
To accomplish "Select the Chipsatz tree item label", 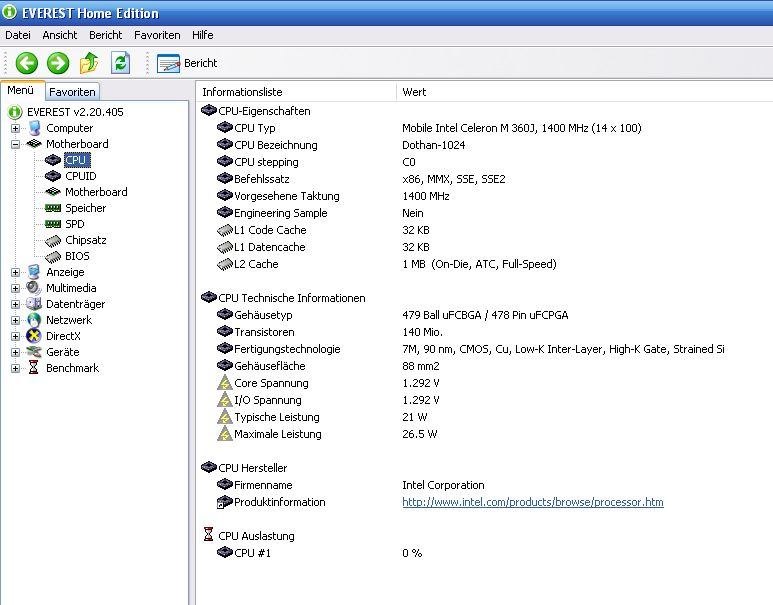I will 86,240.
